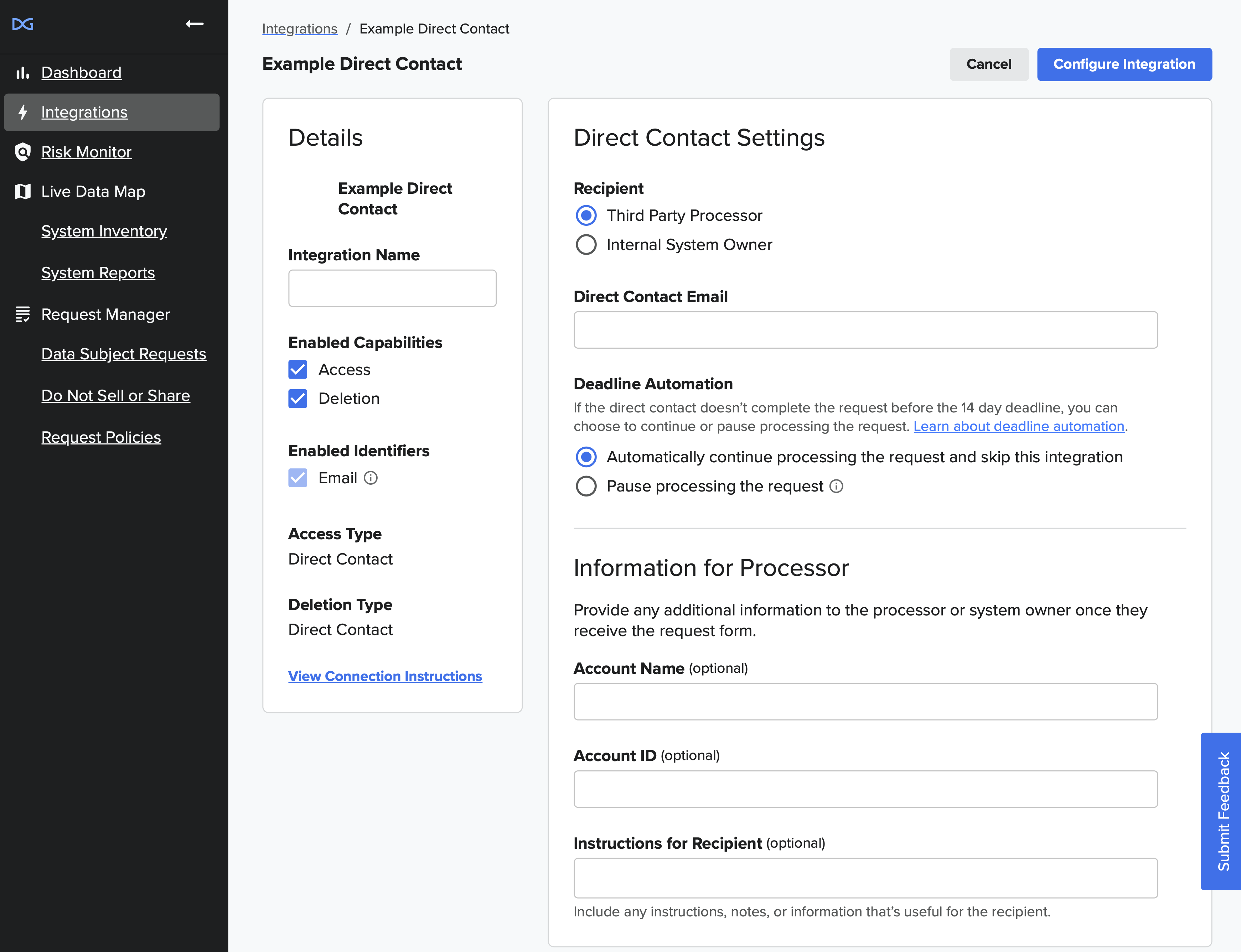The image size is (1241, 952).
Task: Click 'Example Direct Contact' breadcrumb text
Action: click(x=434, y=29)
